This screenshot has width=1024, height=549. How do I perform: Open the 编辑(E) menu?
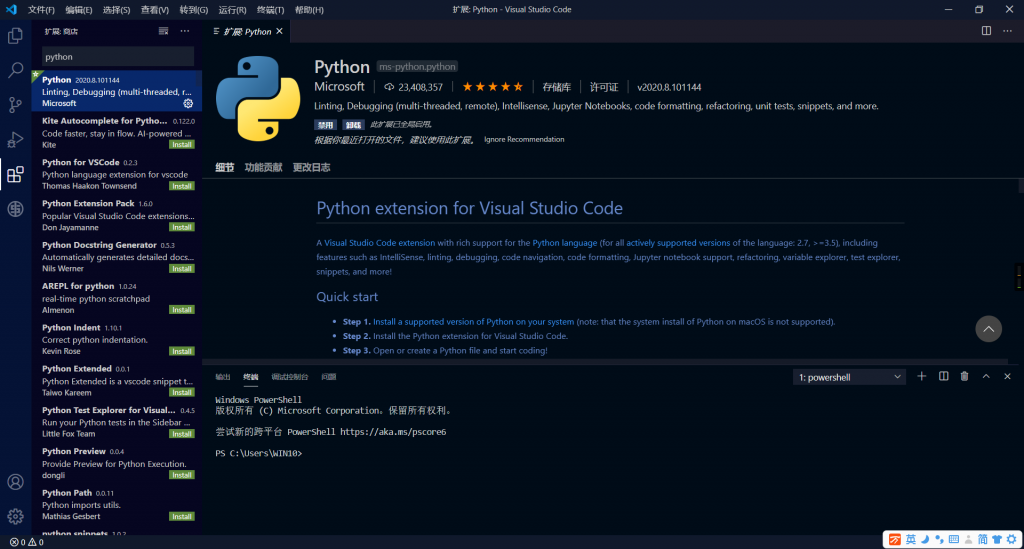[x=79, y=10]
